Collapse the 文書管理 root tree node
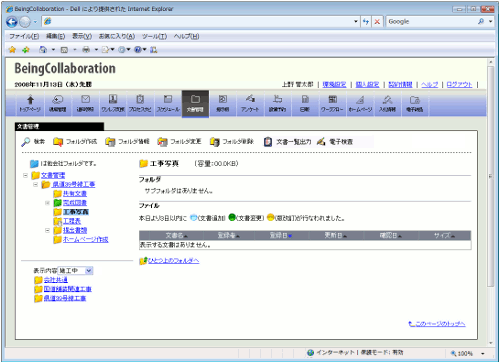Screen dimensions: 500x363 tap(26, 175)
